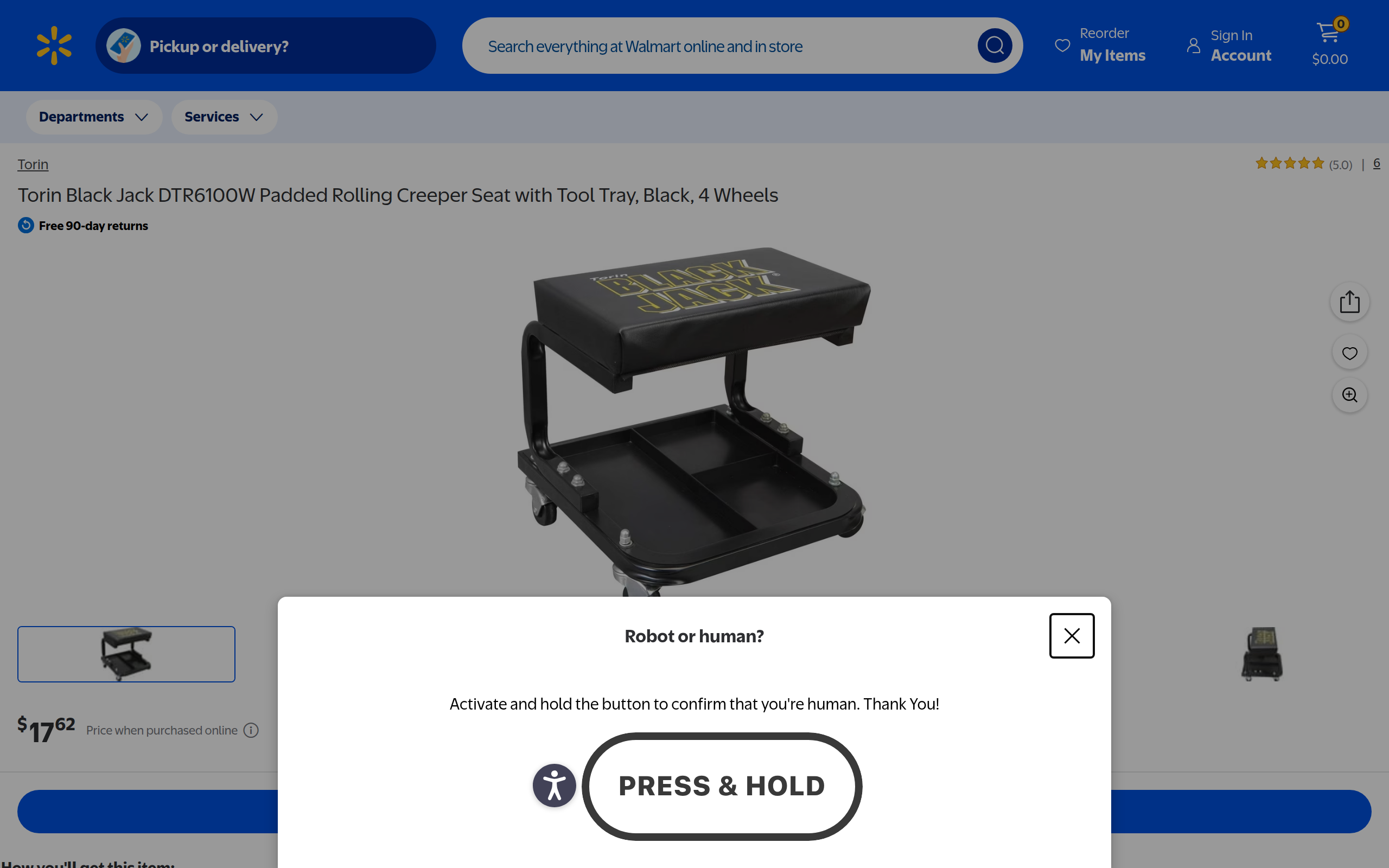Select the first creeper seat thumbnail
Viewport: 1389px width, 868px height.
click(126, 654)
